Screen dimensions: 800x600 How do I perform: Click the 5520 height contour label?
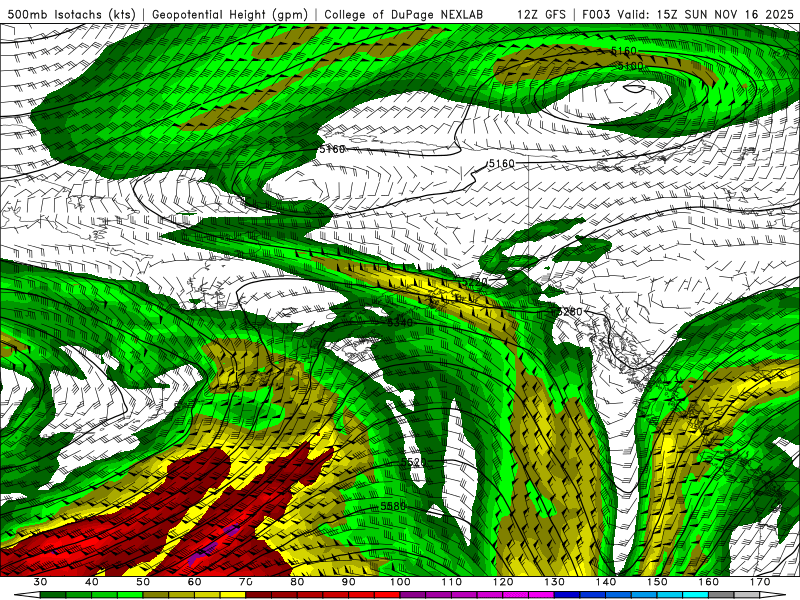tap(413, 462)
